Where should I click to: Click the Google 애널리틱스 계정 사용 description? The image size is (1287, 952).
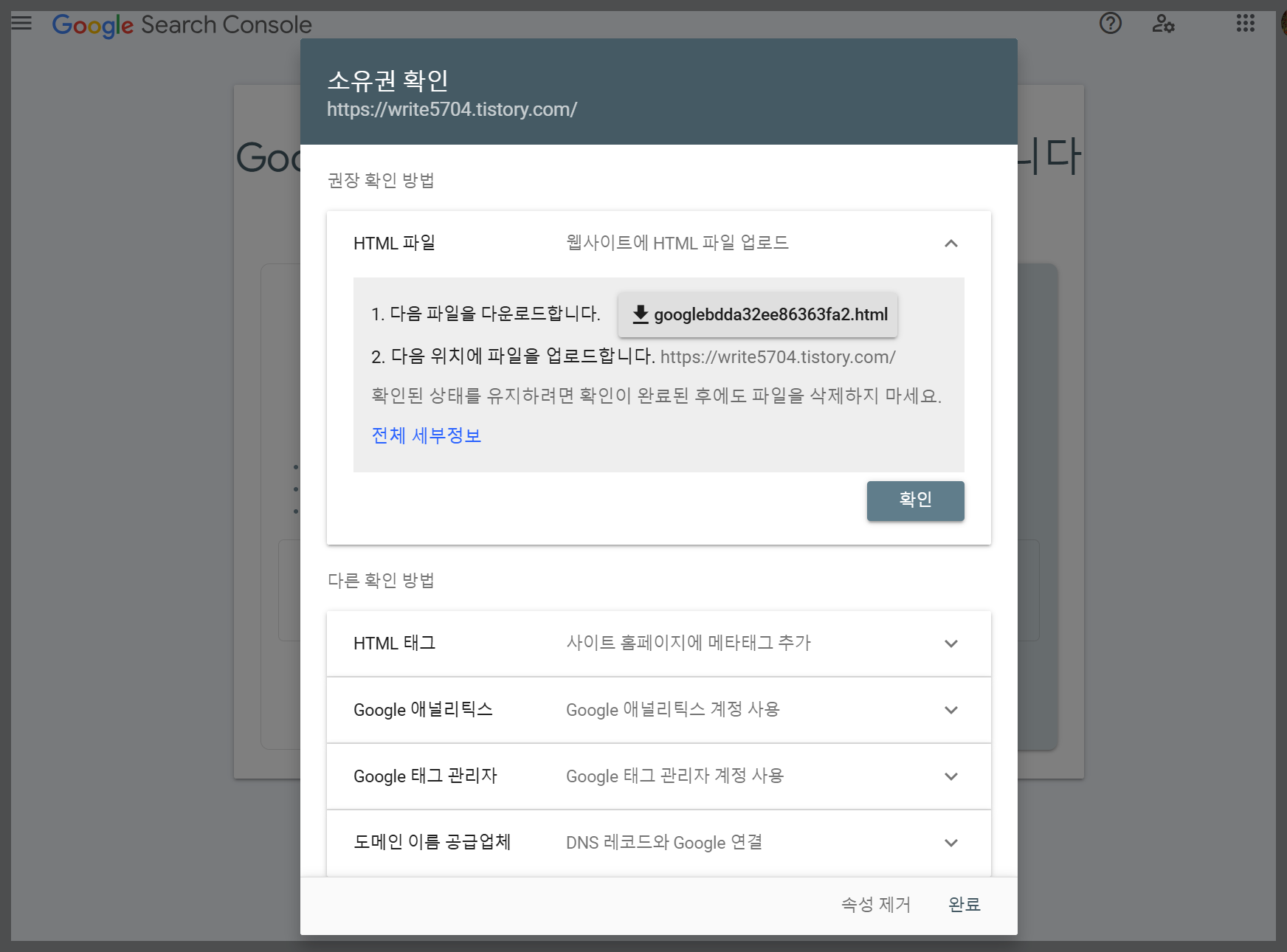coord(673,709)
